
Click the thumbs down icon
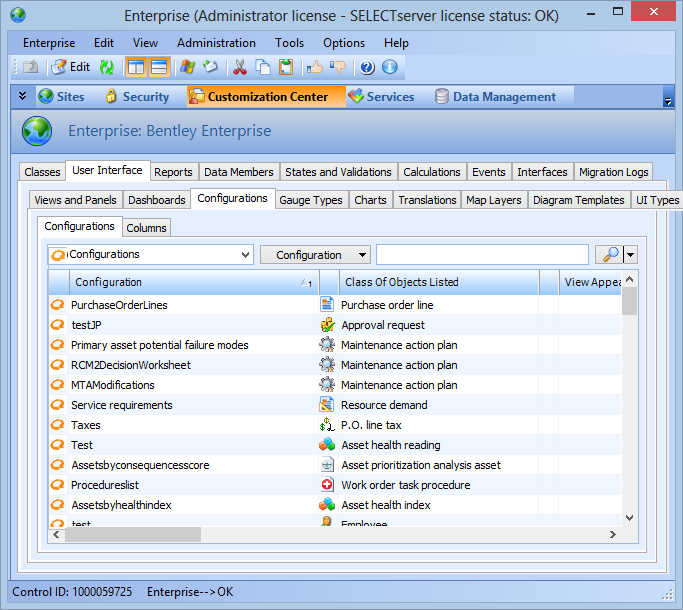pos(338,67)
